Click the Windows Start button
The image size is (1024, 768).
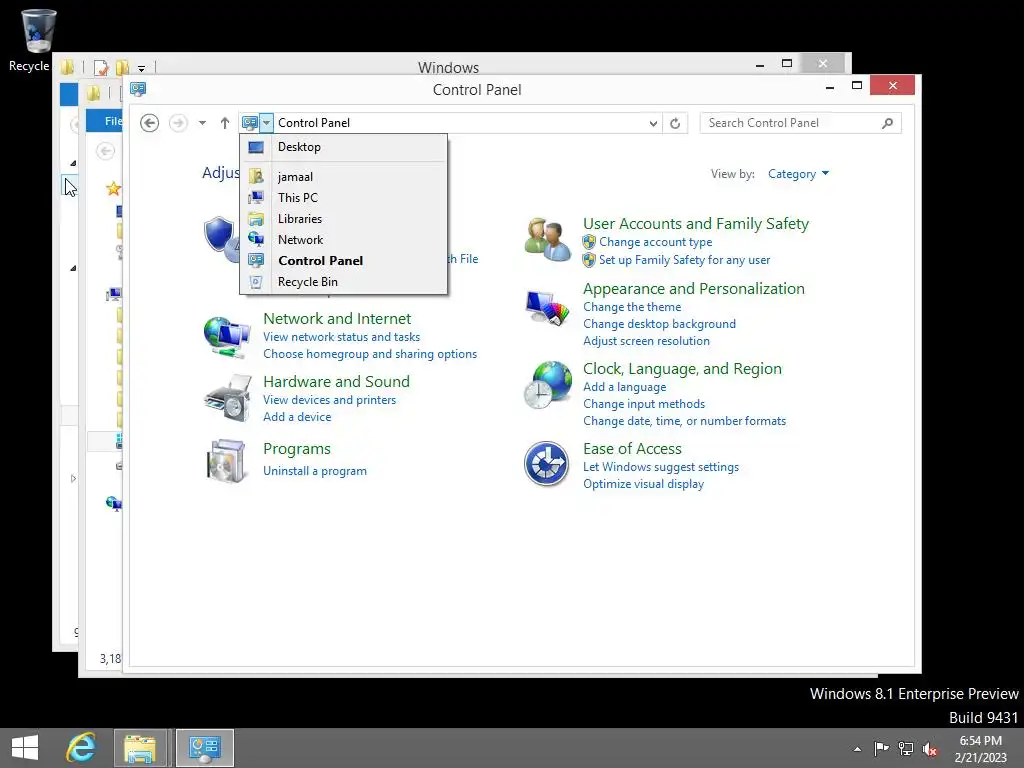(x=25, y=748)
